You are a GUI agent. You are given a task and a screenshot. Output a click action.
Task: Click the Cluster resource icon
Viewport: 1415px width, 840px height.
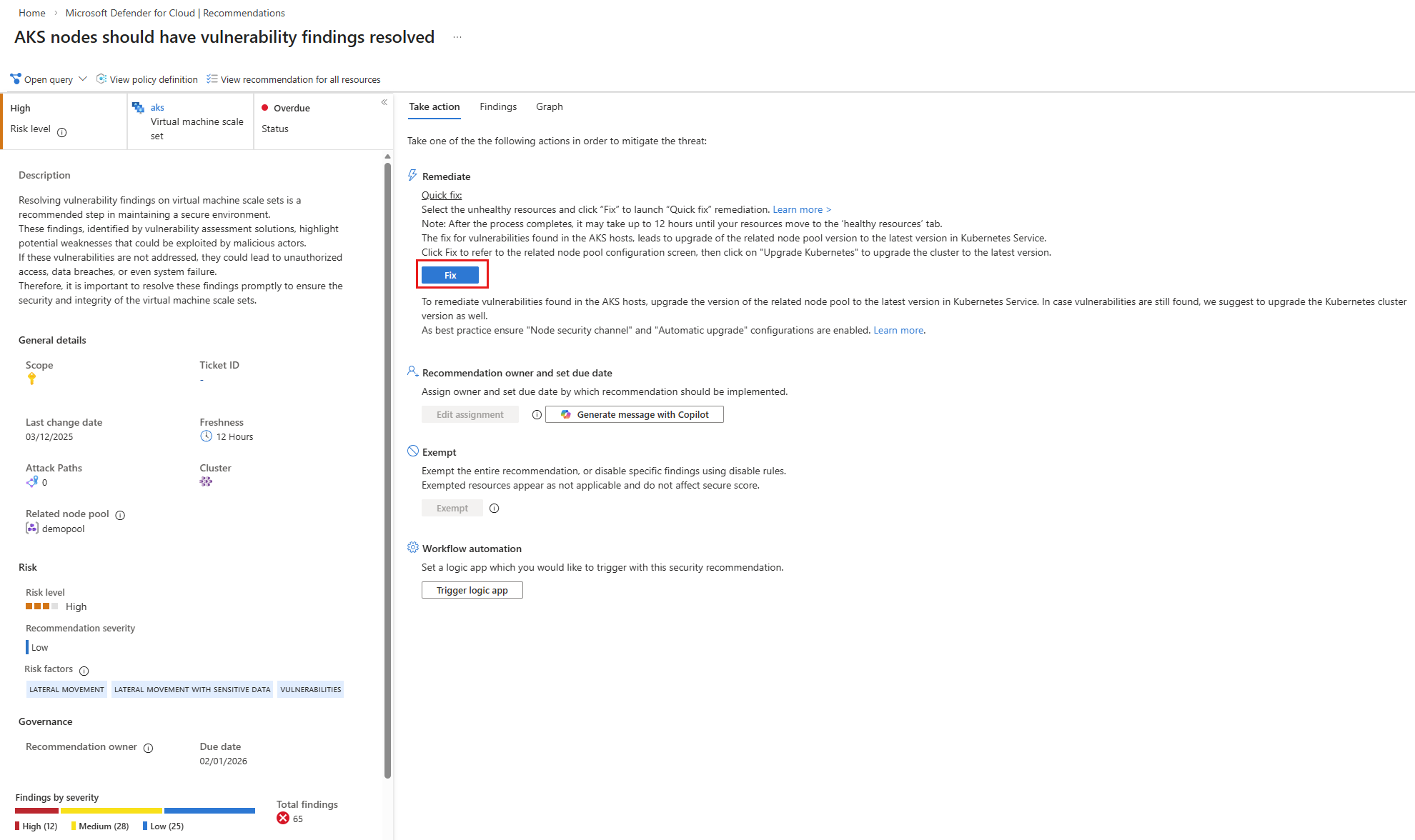pos(206,482)
